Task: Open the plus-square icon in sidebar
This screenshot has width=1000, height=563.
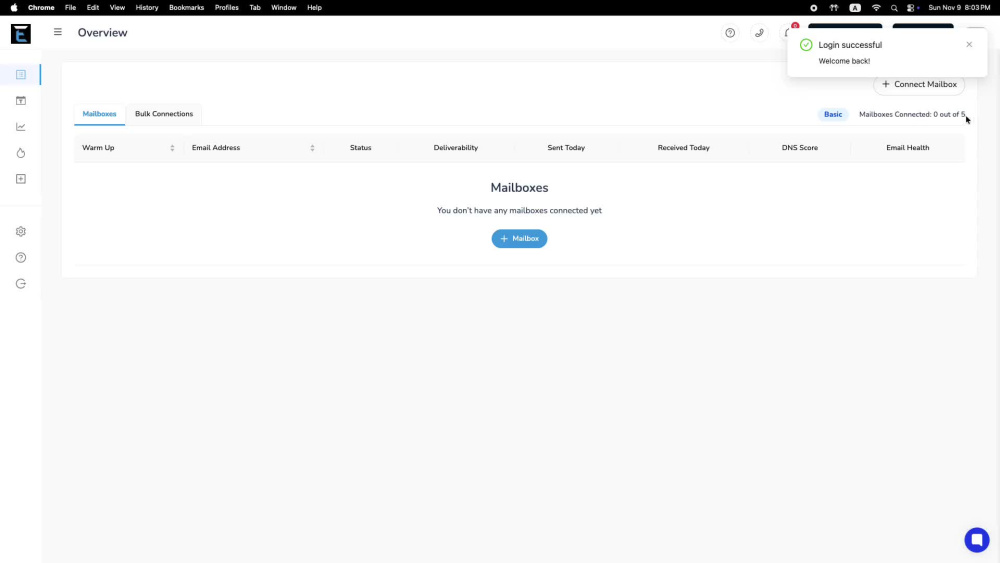Action: (x=20, y=179)
